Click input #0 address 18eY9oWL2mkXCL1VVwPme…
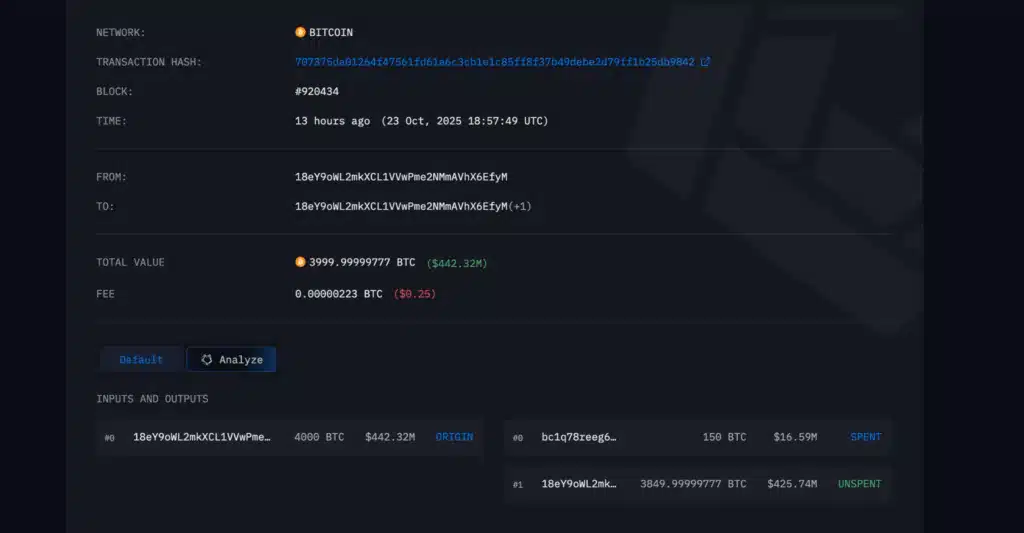This screenshot has height=533, width=1024. point(202,437)
